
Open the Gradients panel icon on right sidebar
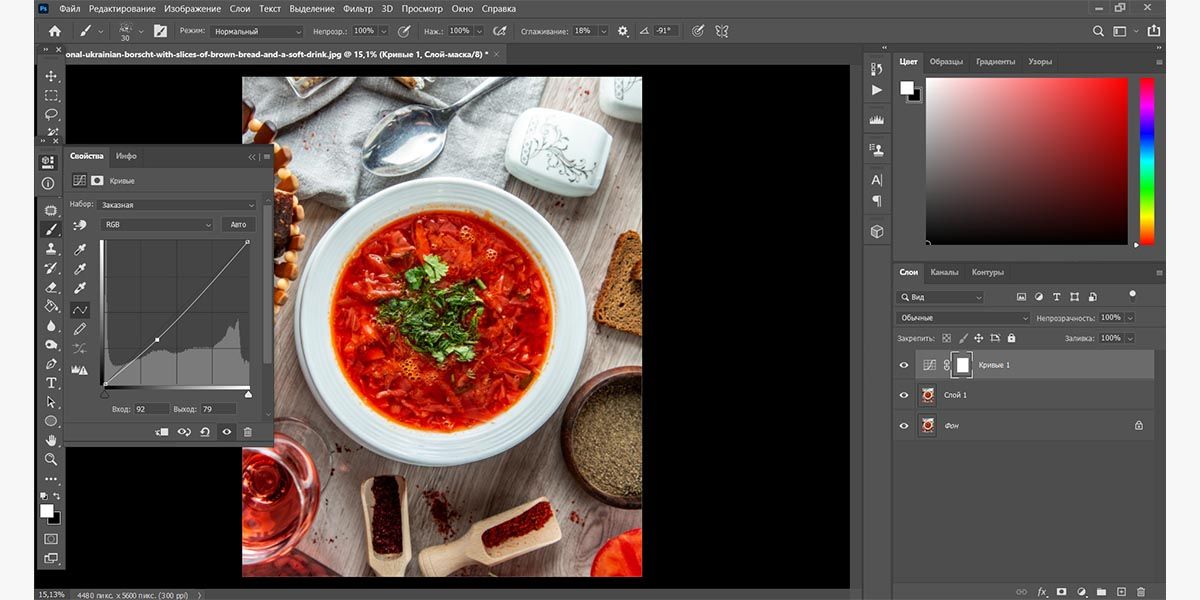point(997,61)
